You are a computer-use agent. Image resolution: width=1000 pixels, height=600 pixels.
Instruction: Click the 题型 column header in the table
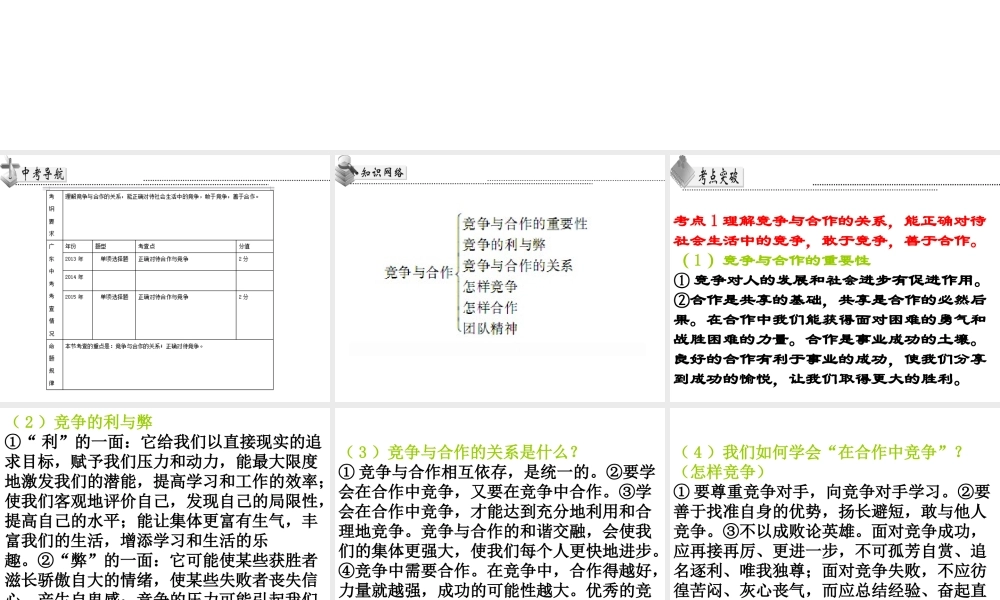click(x=101, y=246)
